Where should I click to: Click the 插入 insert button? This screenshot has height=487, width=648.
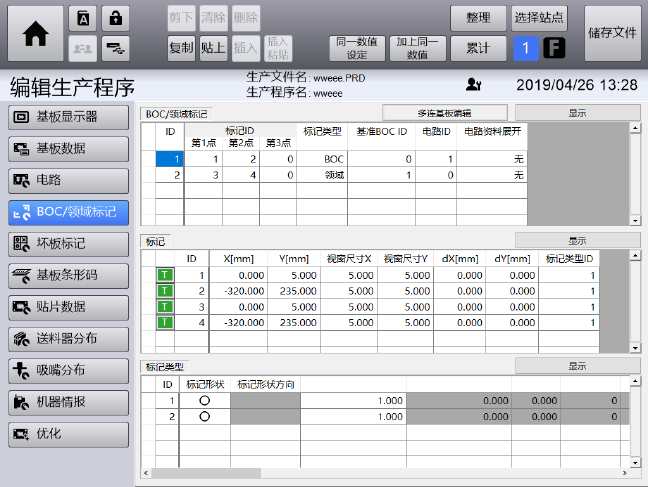[x=246, y=48]
